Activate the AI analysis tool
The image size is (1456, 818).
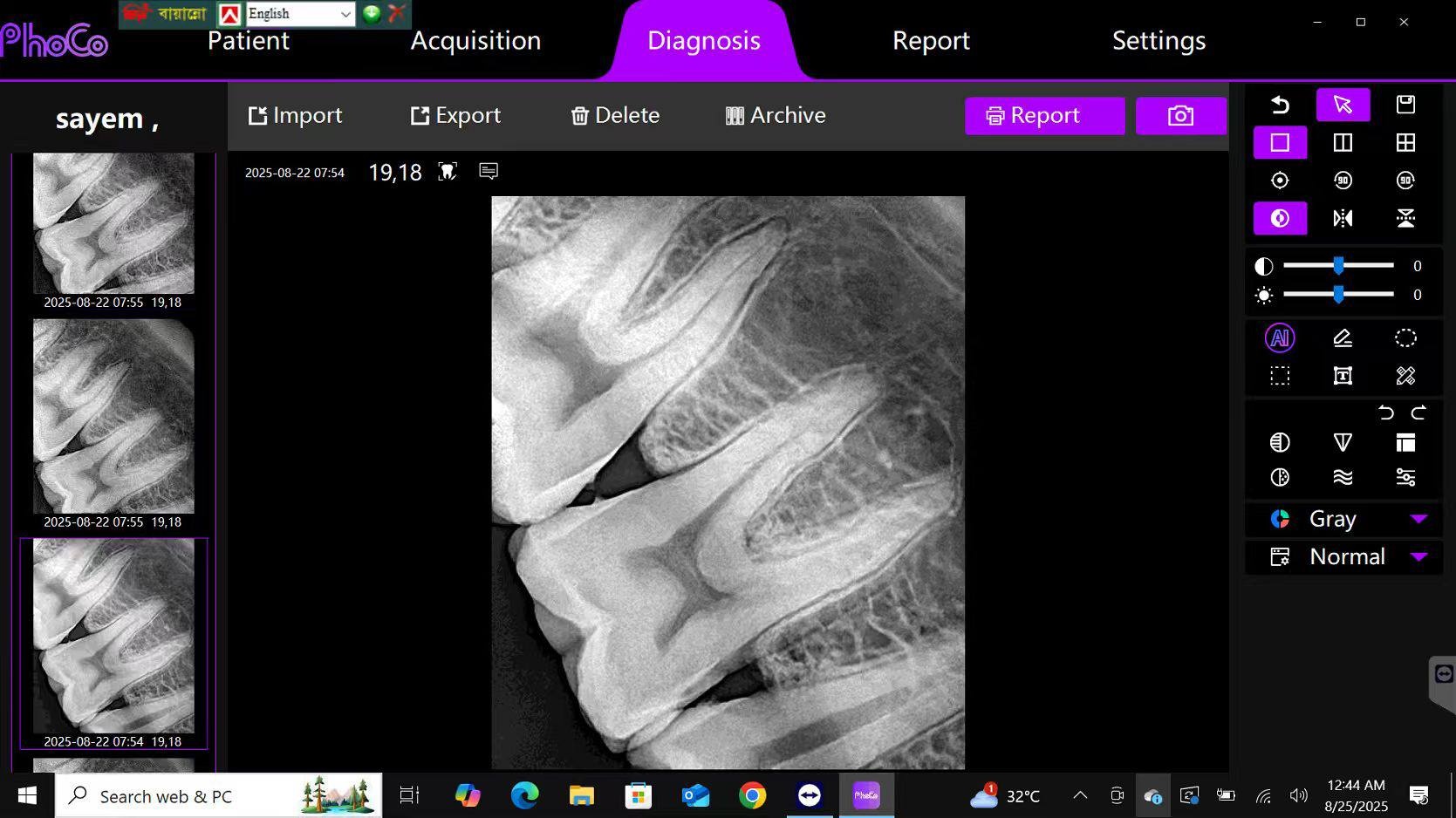pyautogui.click(x=1280, y=338)
